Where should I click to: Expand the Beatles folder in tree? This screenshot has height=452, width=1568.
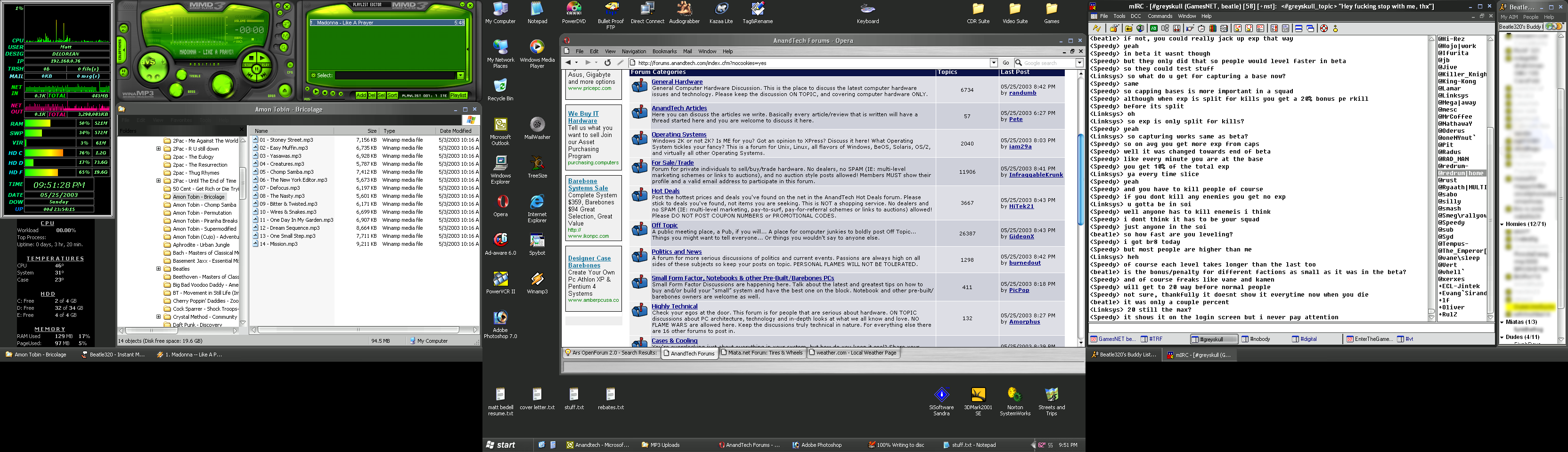coord(159,269)
